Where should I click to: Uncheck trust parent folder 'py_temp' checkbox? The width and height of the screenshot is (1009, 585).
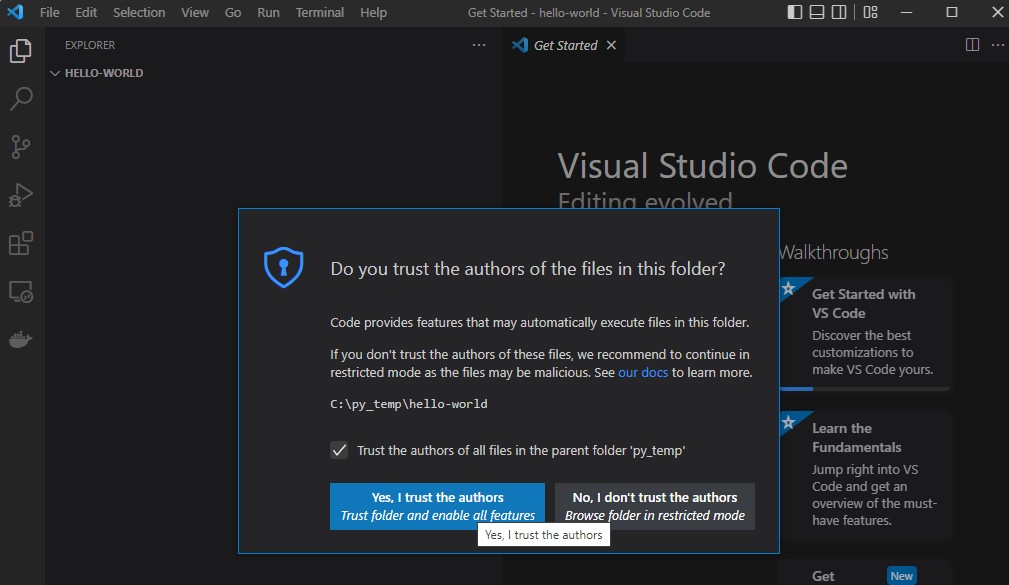point(340,450)
